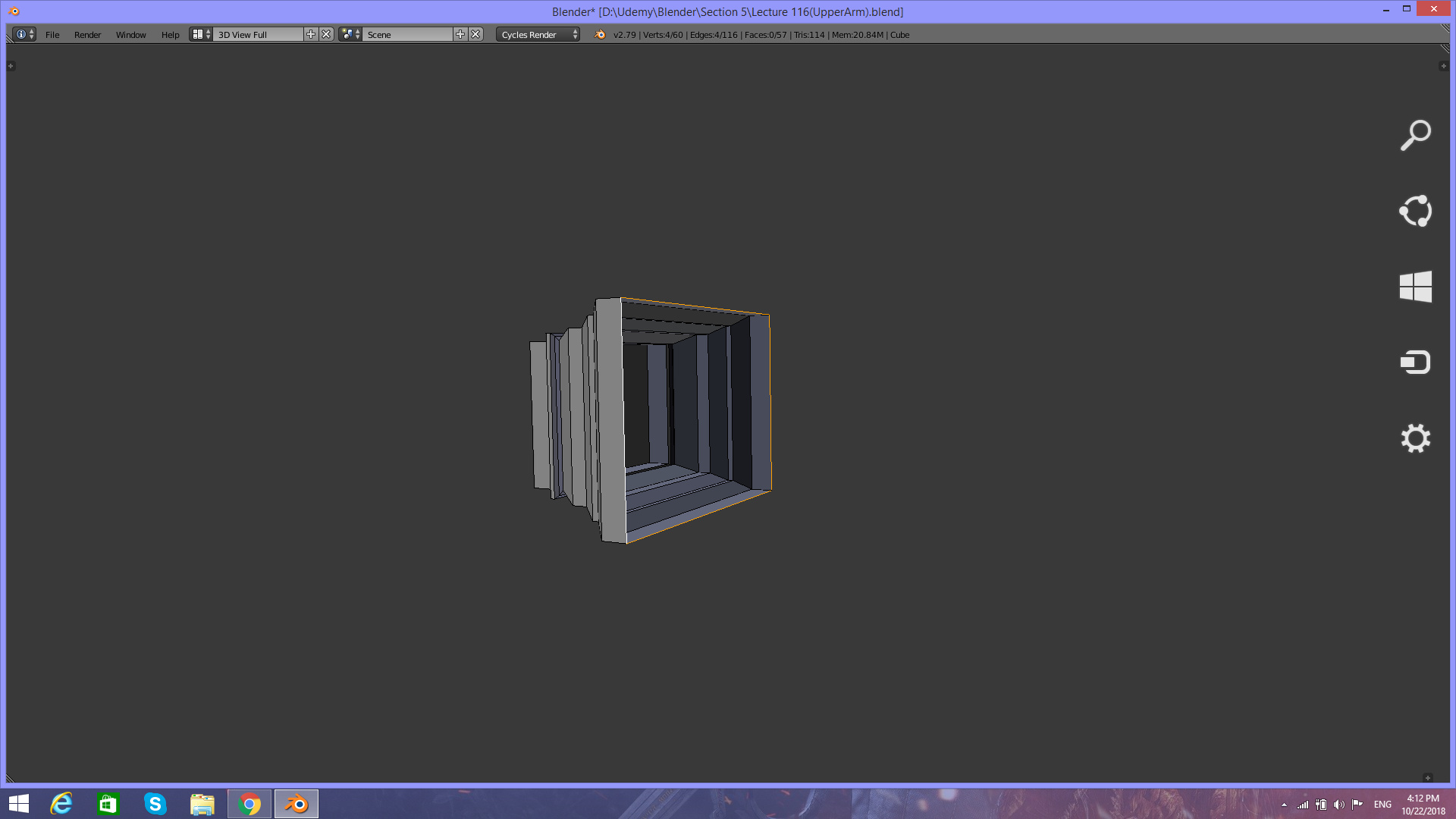
Task: Open the Window menu
Action: (x=130, y=35)
